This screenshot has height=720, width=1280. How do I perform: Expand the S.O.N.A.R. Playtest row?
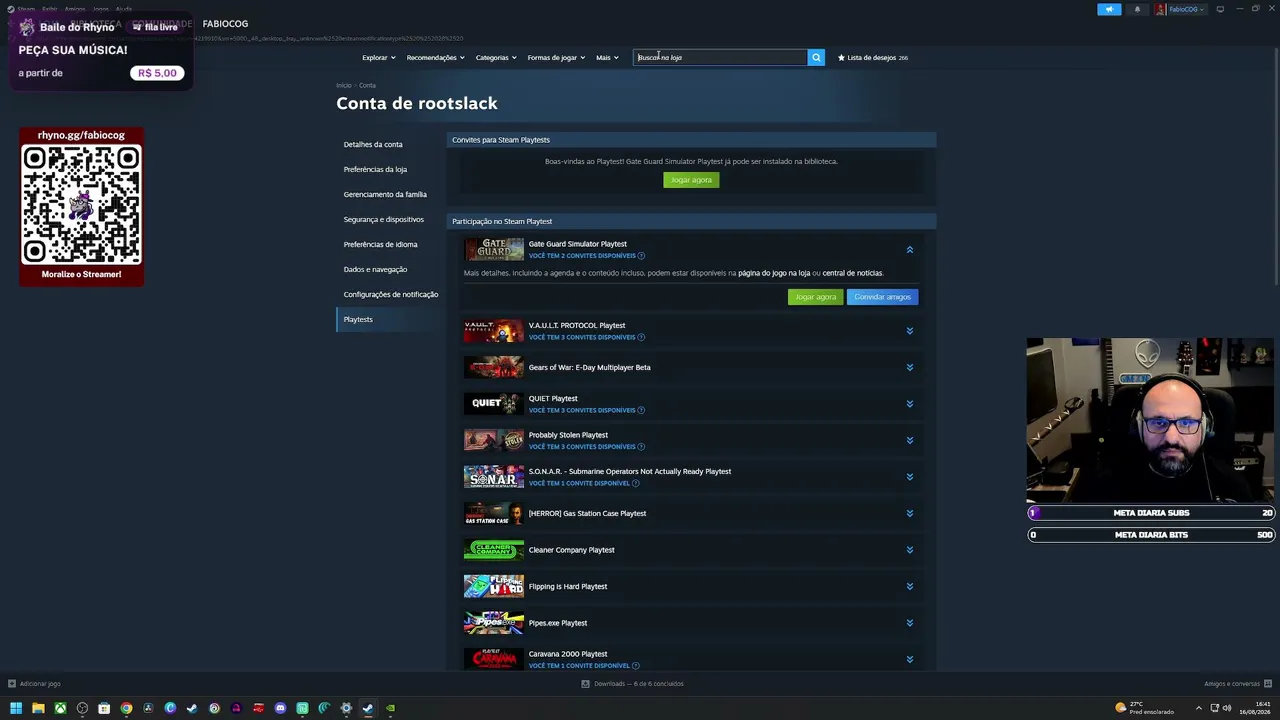(x=909, y=477)
